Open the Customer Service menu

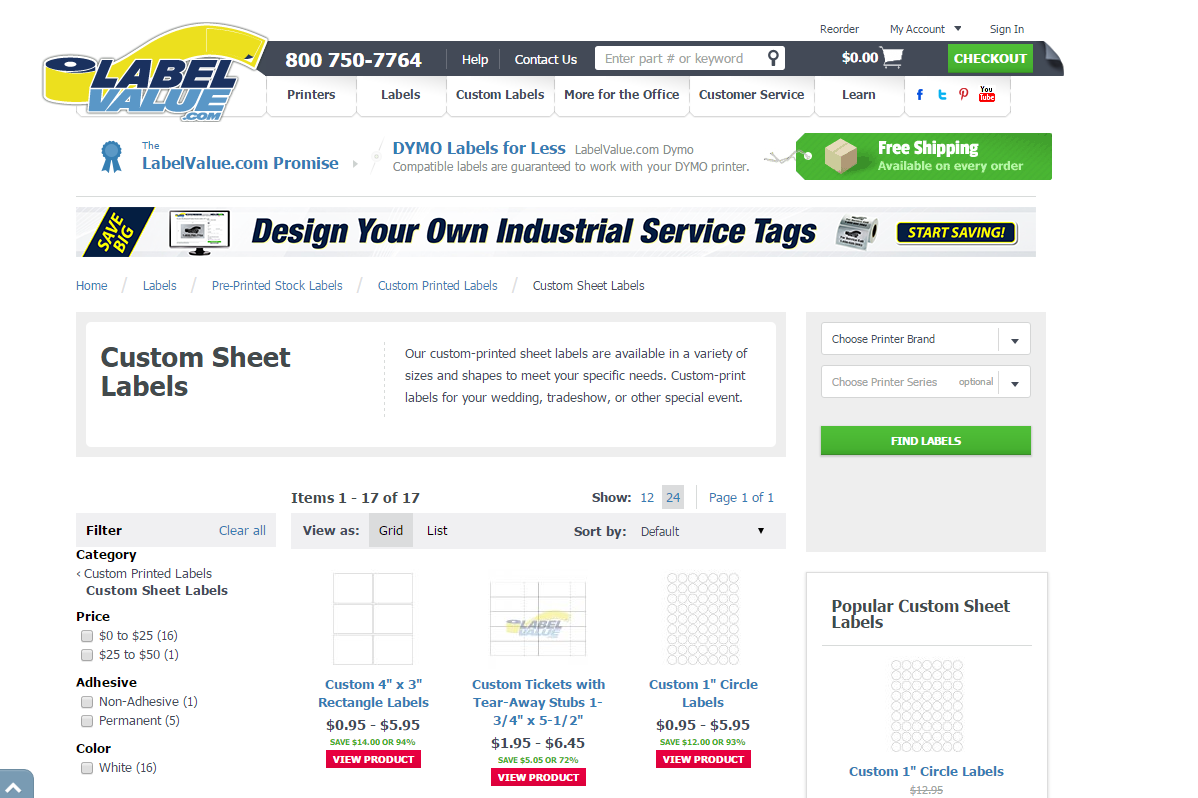pyautogui.click(x=751, y=95)
